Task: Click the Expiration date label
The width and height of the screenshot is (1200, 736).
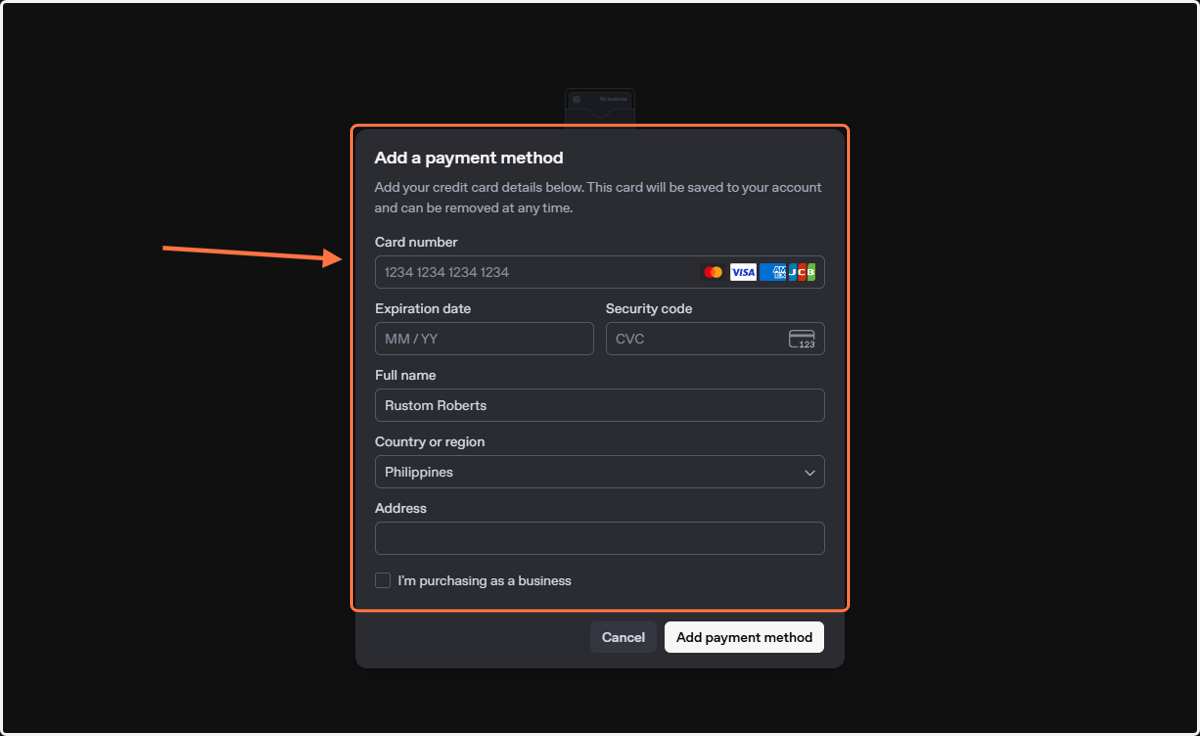Action: click(423, 309)
